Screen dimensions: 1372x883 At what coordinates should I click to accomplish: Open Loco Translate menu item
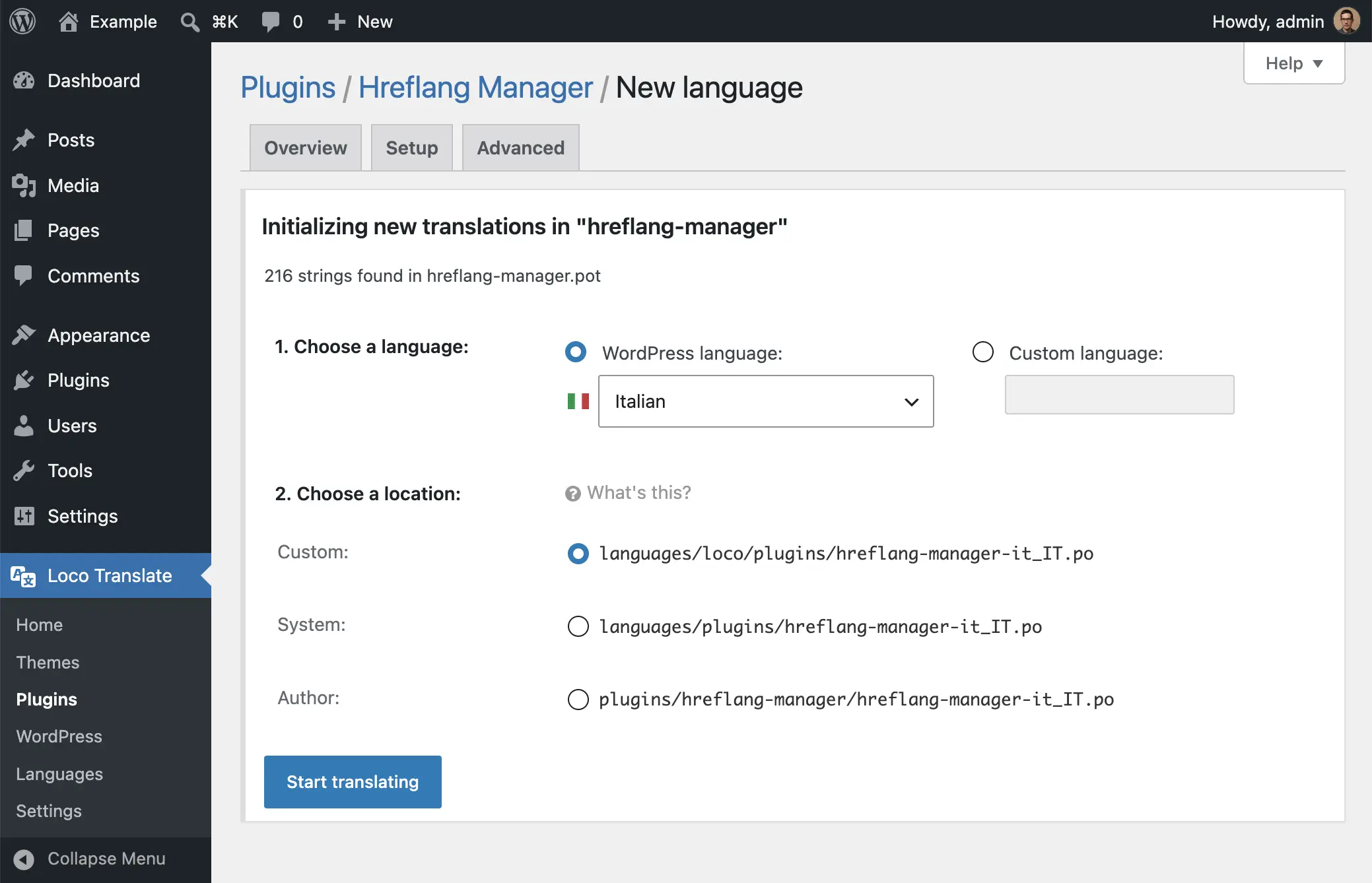point(106,575)
